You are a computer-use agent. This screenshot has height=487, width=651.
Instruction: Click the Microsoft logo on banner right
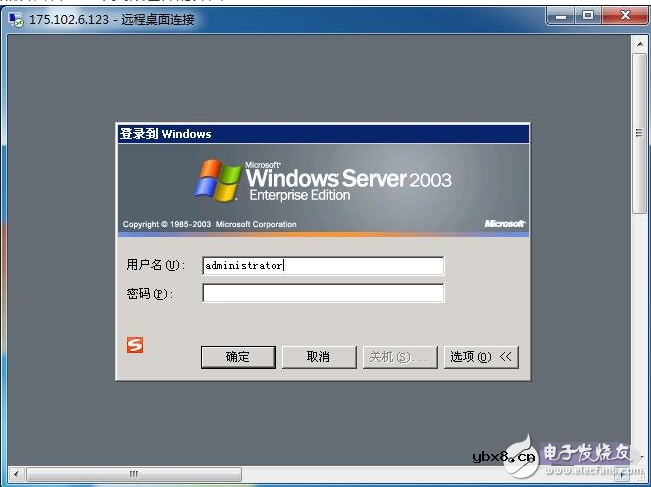coord(505,224)
